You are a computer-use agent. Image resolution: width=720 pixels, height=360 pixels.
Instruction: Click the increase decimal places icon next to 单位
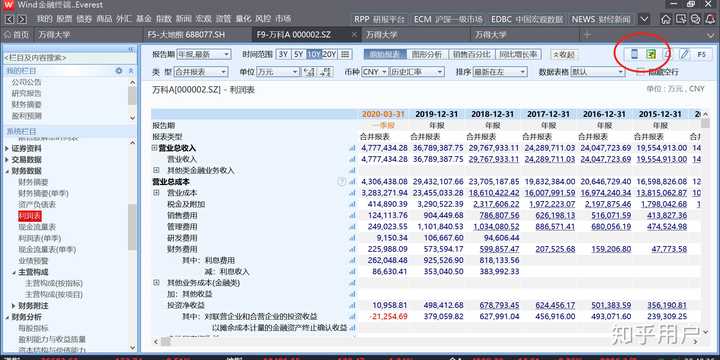[x=308, y=72]
